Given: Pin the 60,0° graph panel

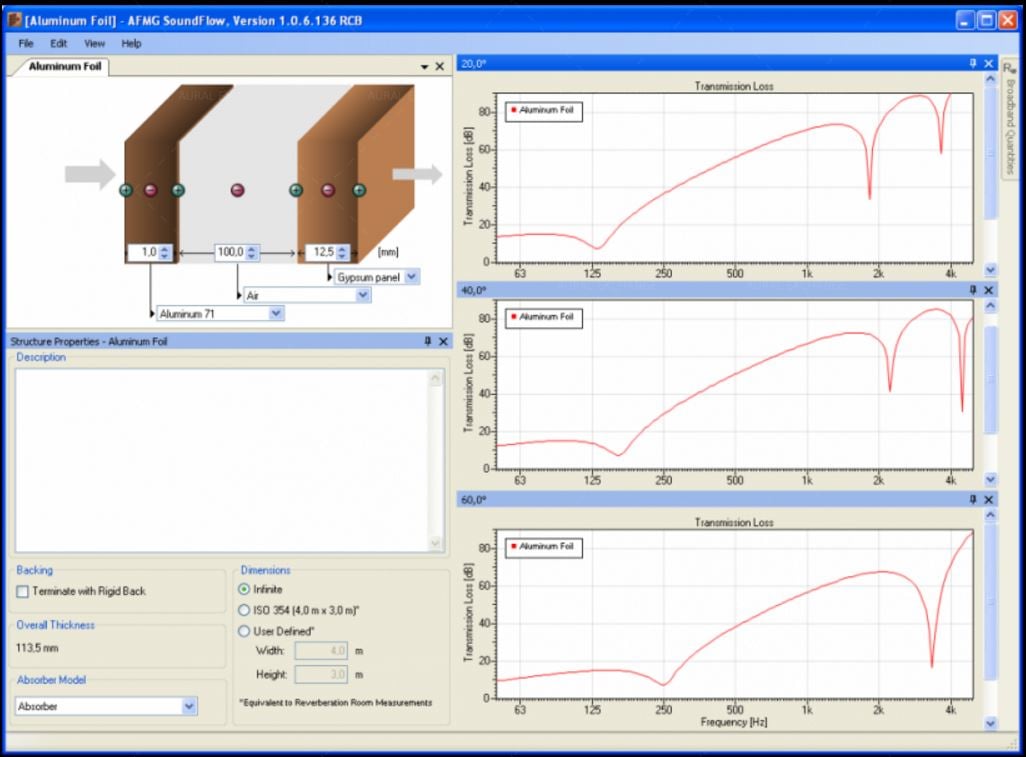Looking at the screenshot, I should [x=972, y=499].
